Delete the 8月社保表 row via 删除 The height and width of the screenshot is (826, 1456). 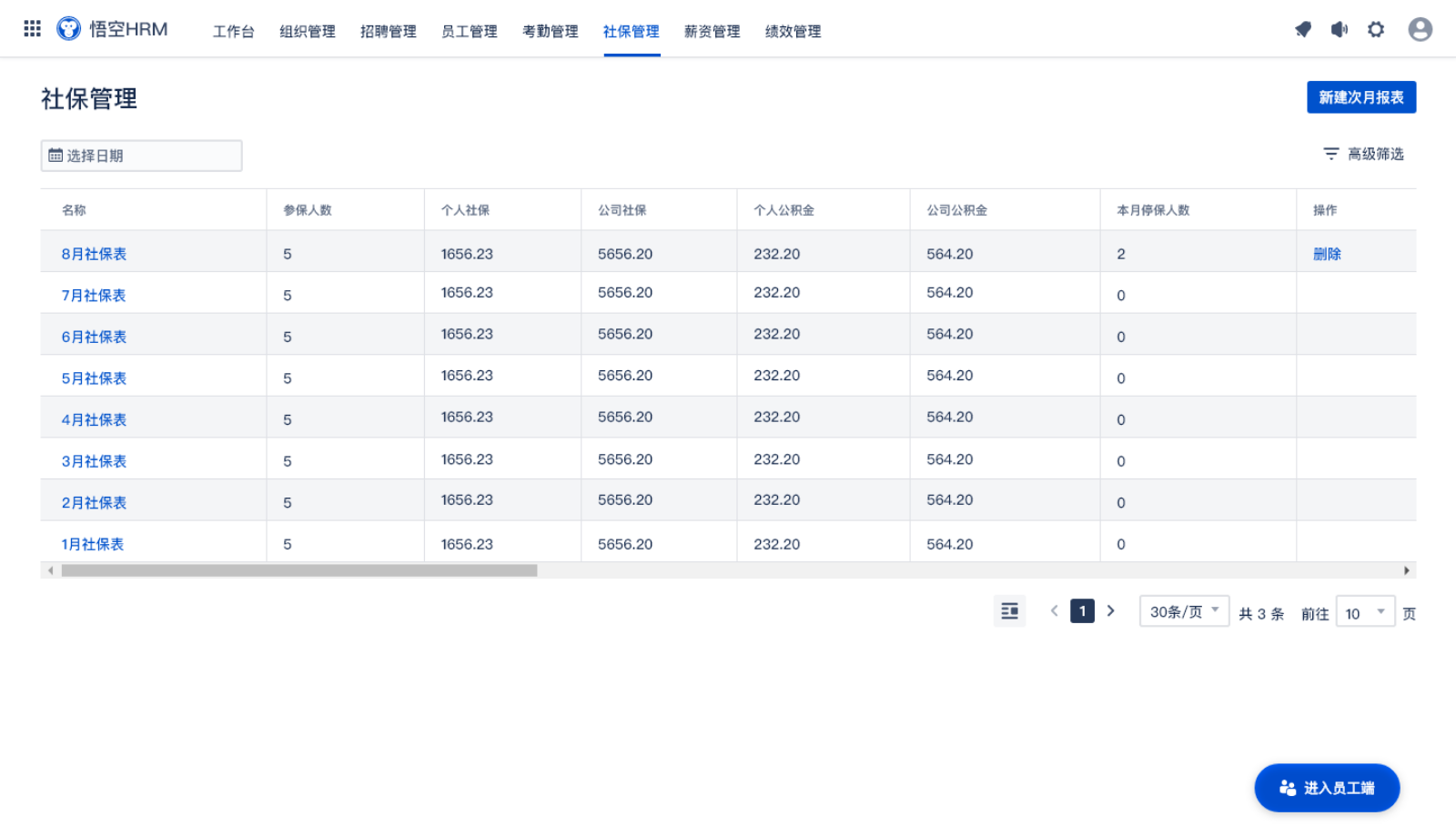pos(1327,254)
